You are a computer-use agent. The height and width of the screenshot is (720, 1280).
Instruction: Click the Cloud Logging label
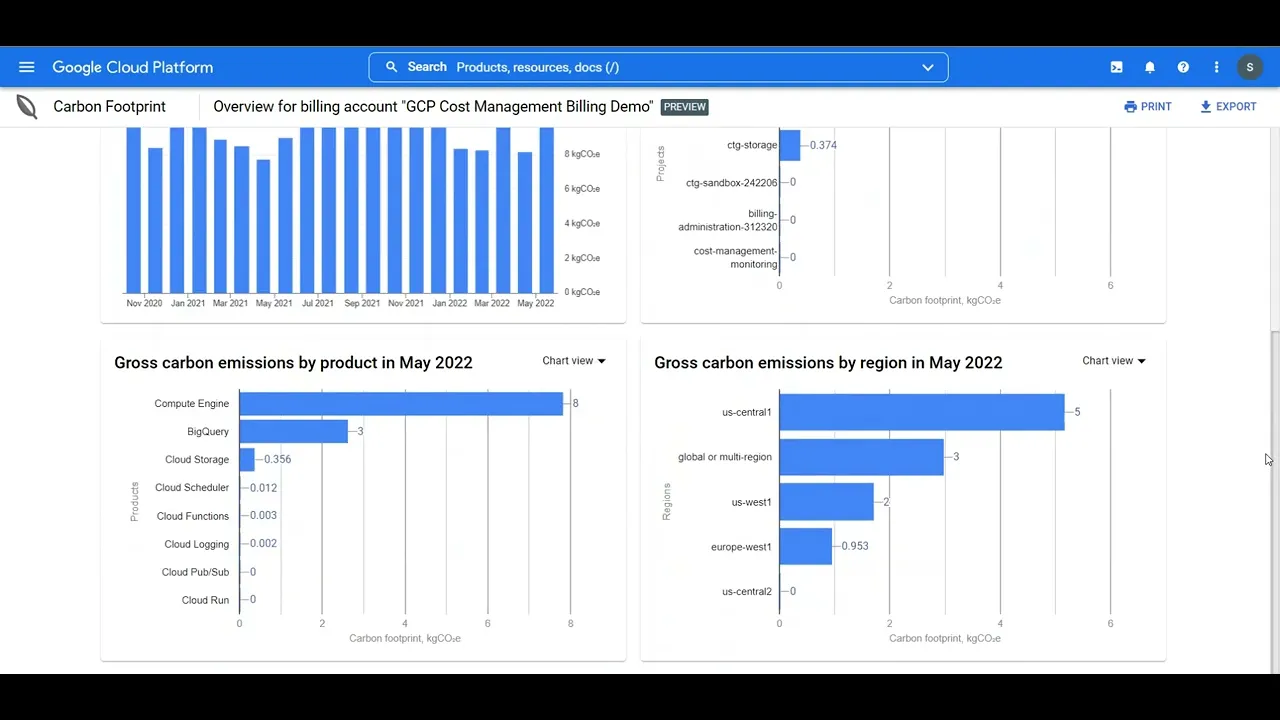pos(197,544)
